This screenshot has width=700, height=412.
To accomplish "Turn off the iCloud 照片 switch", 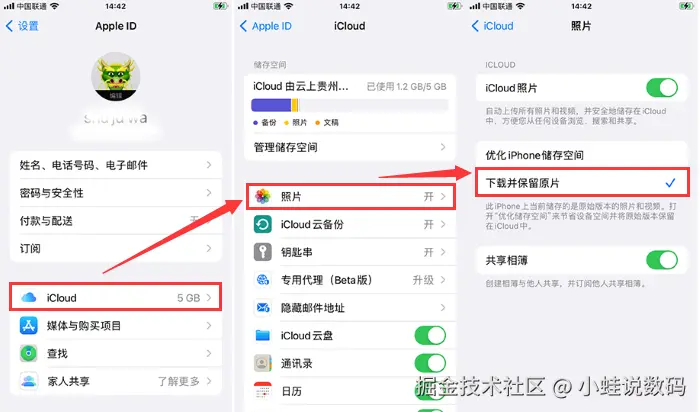I will coord(662,87).
